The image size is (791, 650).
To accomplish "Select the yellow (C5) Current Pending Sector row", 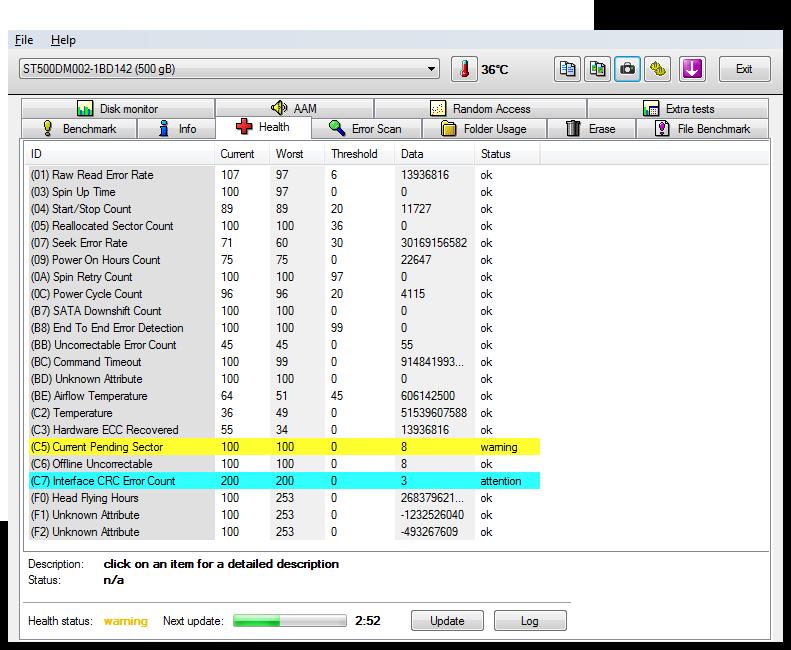I will click(x=285, y=447).
